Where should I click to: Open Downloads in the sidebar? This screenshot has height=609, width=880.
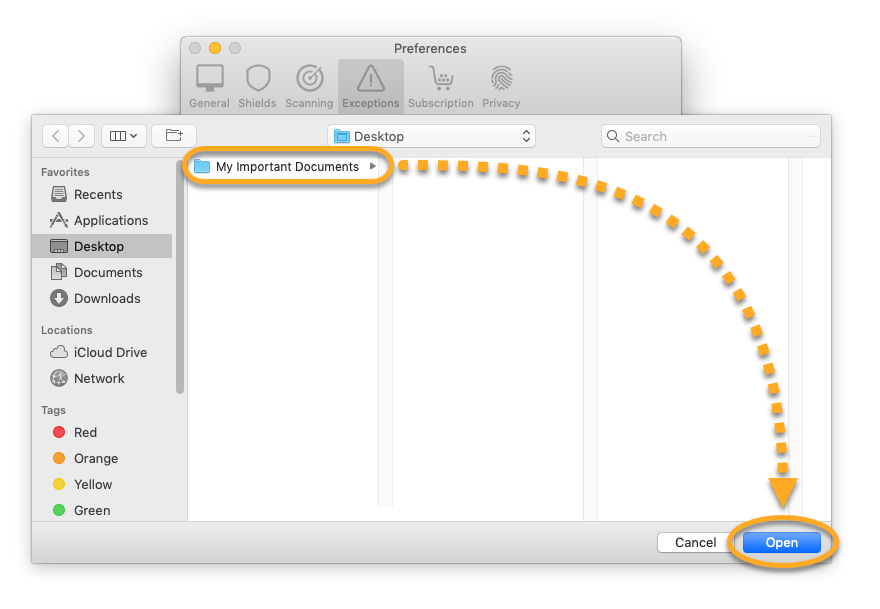pyautogui.click(x=102, y=299)
